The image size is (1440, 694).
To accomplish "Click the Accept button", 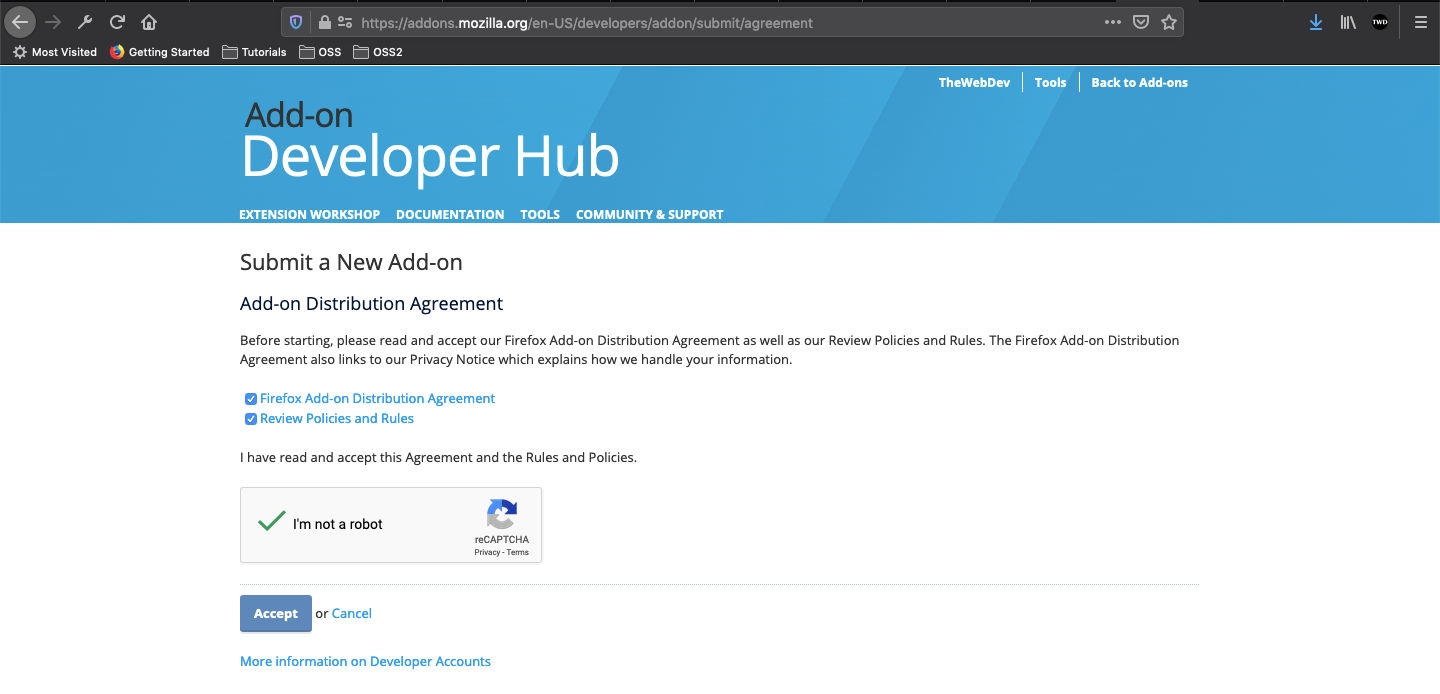I will [276, 614].
